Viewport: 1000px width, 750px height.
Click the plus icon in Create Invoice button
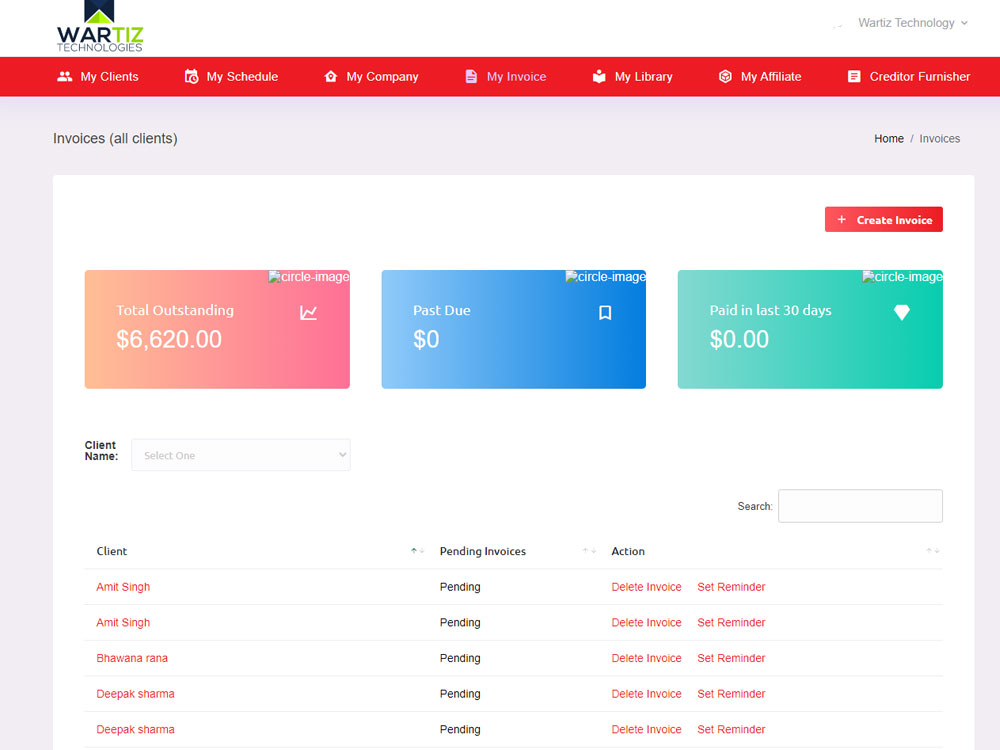click(x=842, y=219)
